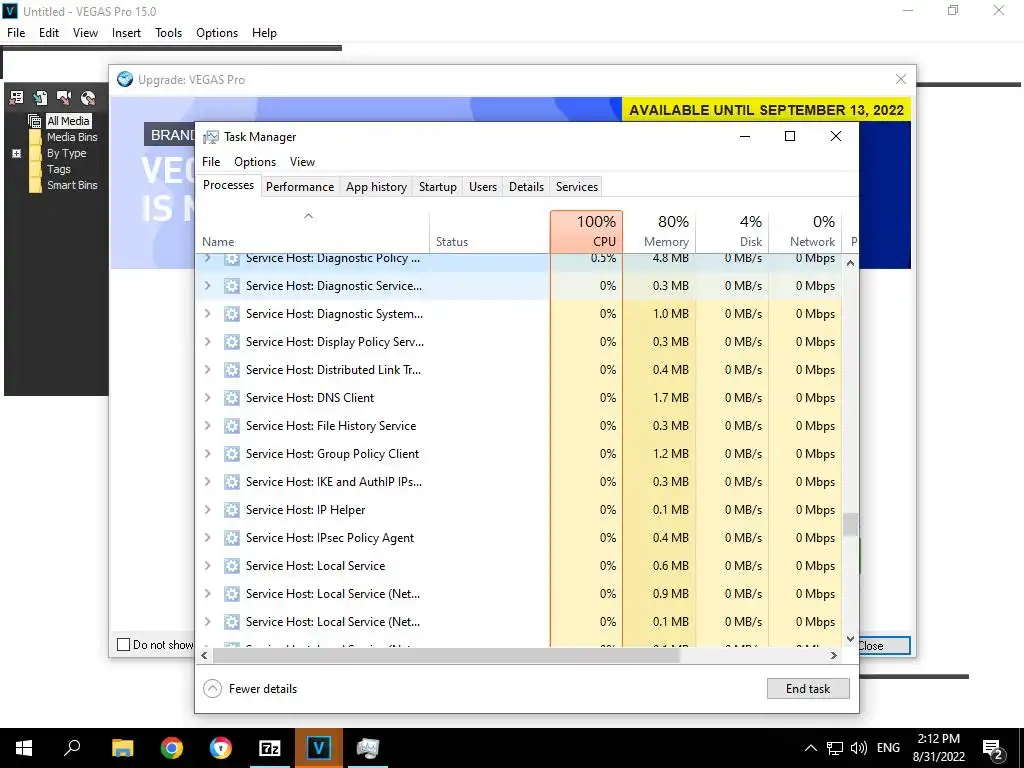The height and width of the screenshot is (768, 1024).
Task: Click the taskbar clock showing 2:12 PM
Action: pyautogui.click(x=938, y=748)
